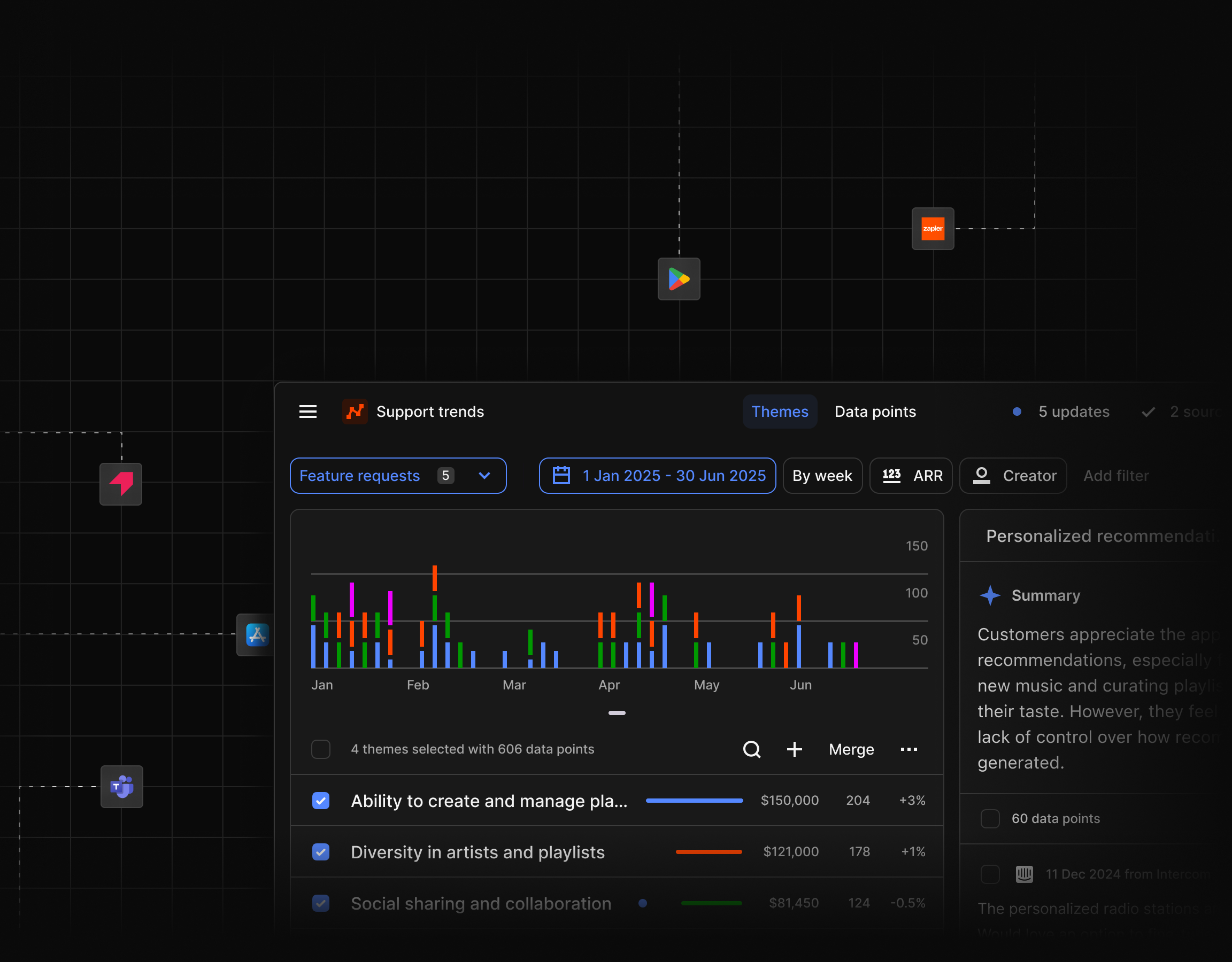The height and width of the screenshot is (962, 1232).
Task: Click the Microsoft Teams integration icon
Action: pyautogui.click(x=122, y=786)
